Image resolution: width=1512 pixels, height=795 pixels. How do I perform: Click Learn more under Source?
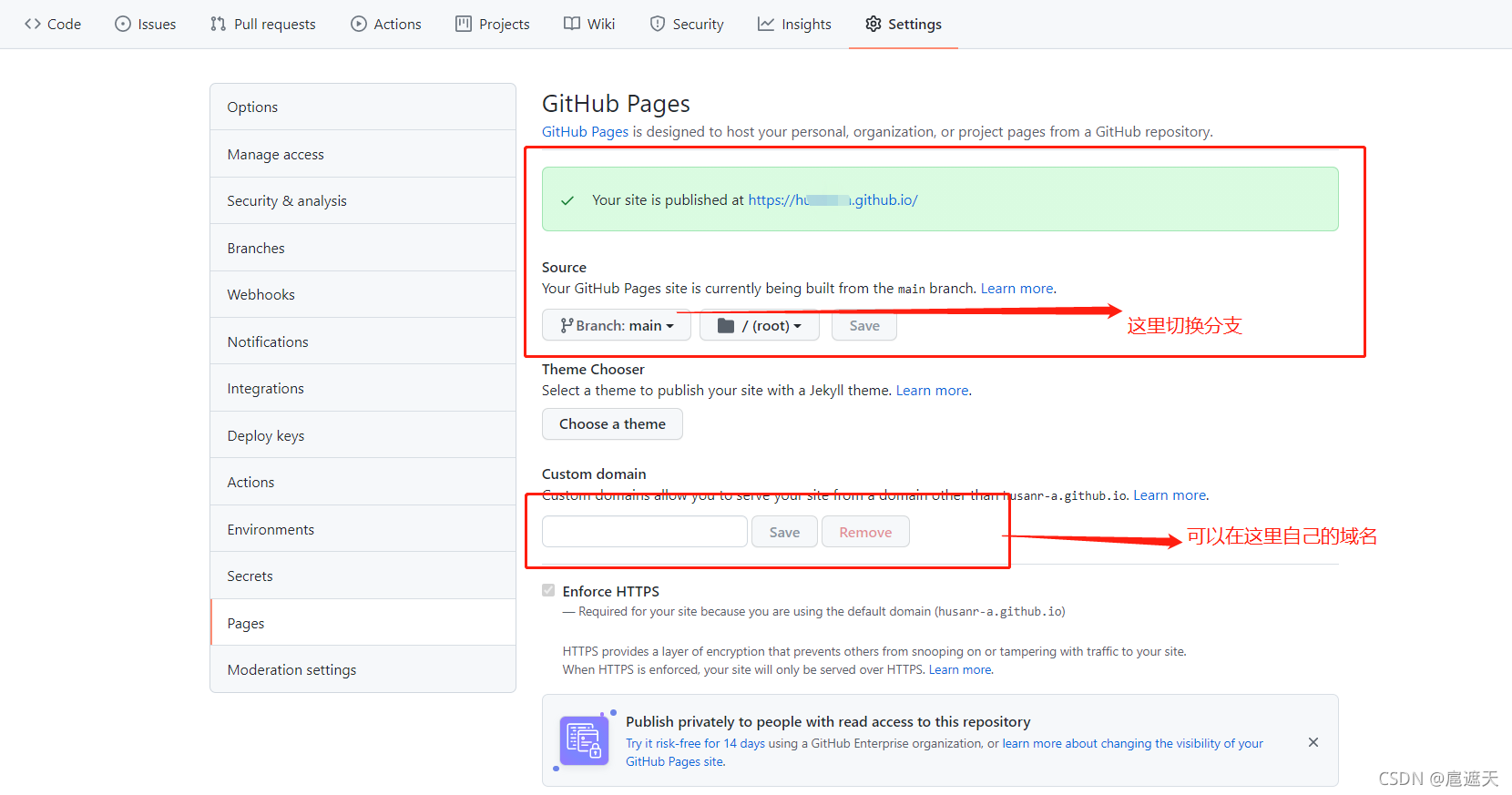point(1017,288)
